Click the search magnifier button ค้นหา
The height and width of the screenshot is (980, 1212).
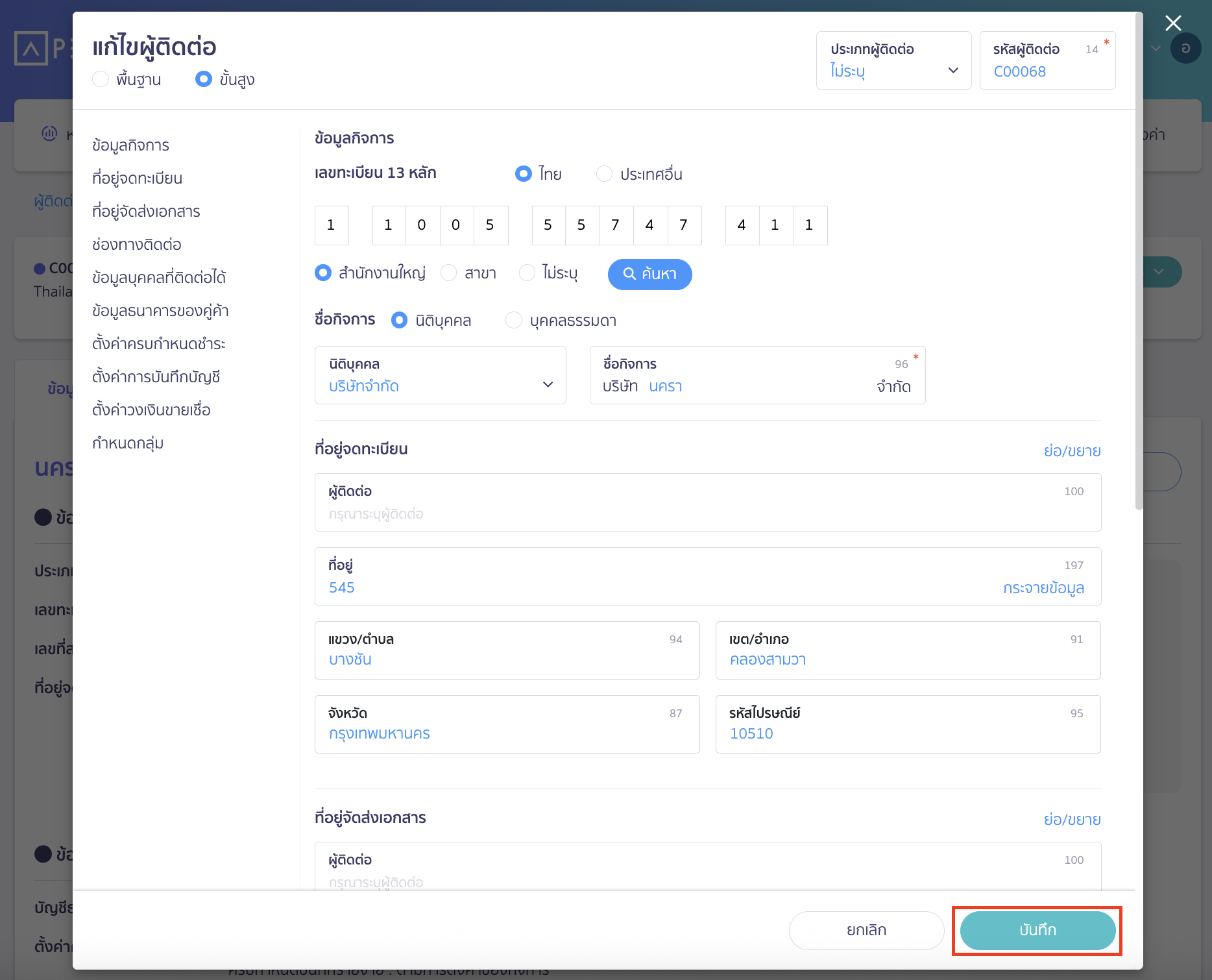coord(649,274)
